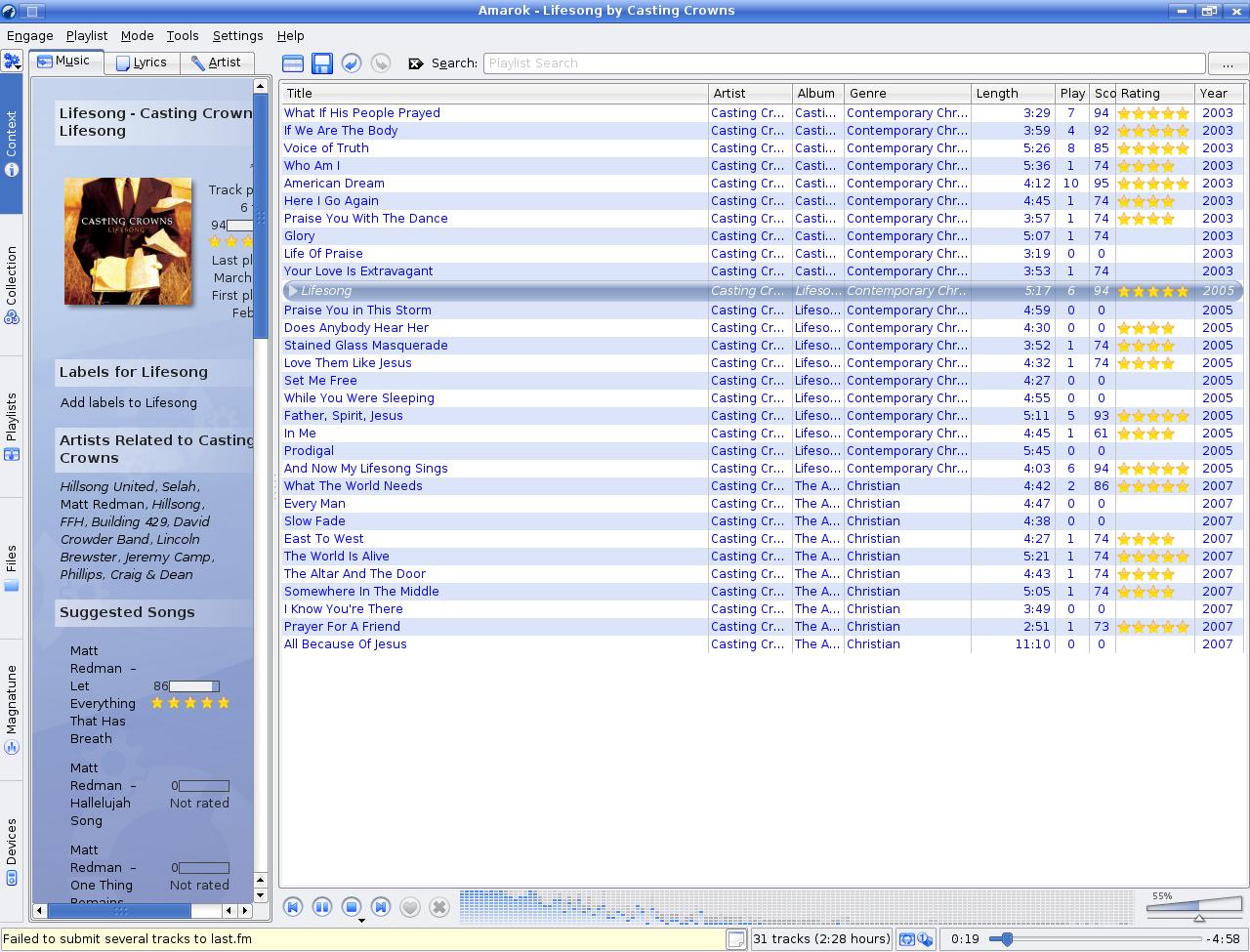1250x952 pixels.
Task: Sort playlist by Genre column header
Action: tap(908, 94)
